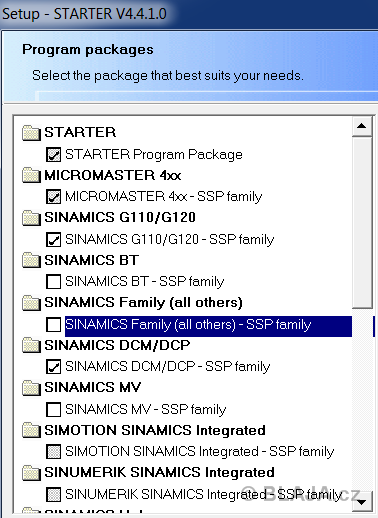This screenshot has width=378, height=518.
Task: Click the MICROMASTER 4xx folder icon
Action: click(x=31, y=175)
